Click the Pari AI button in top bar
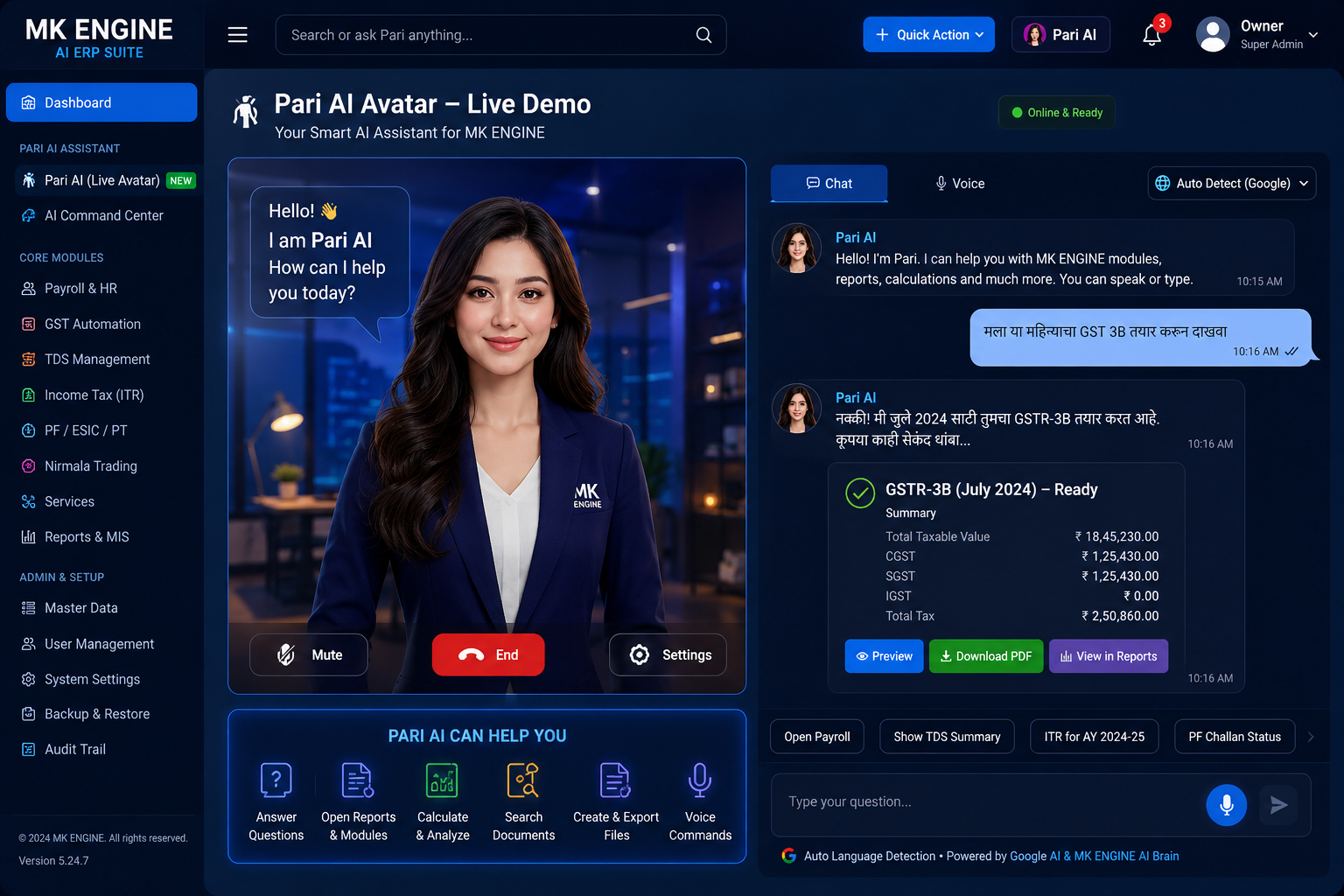The height and width of the screenshot is (896, 1344). pos(1060,35)
